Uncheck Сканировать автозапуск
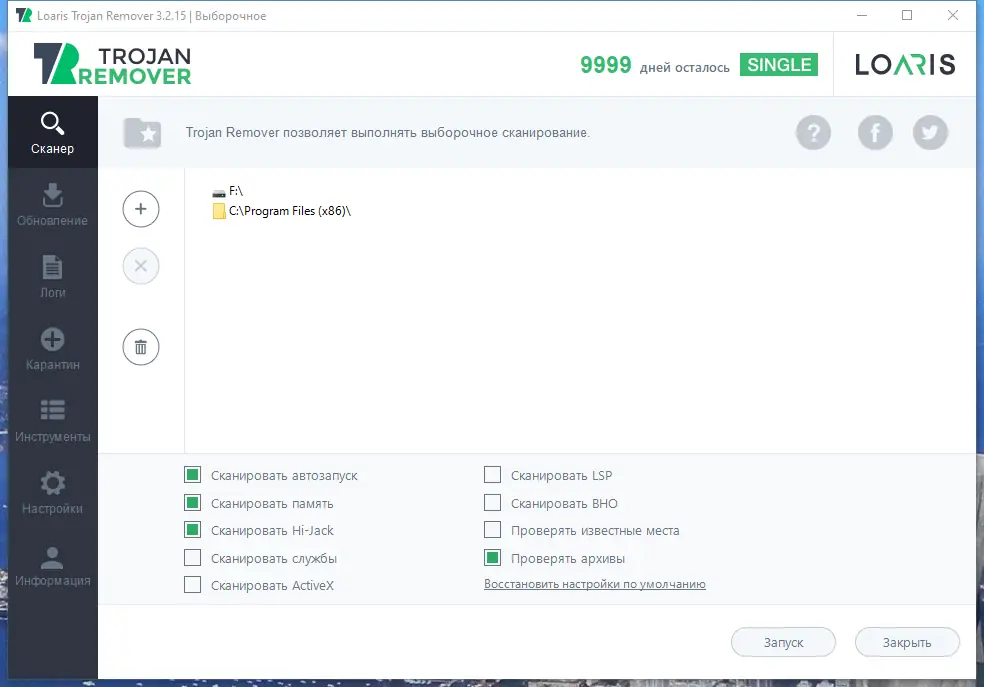984x687 pixels. click(x=193, y=475)
